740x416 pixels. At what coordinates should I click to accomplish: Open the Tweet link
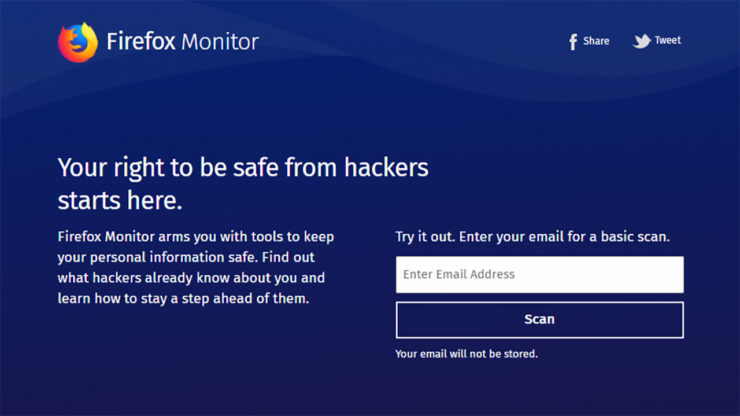[x=656, y=41]
